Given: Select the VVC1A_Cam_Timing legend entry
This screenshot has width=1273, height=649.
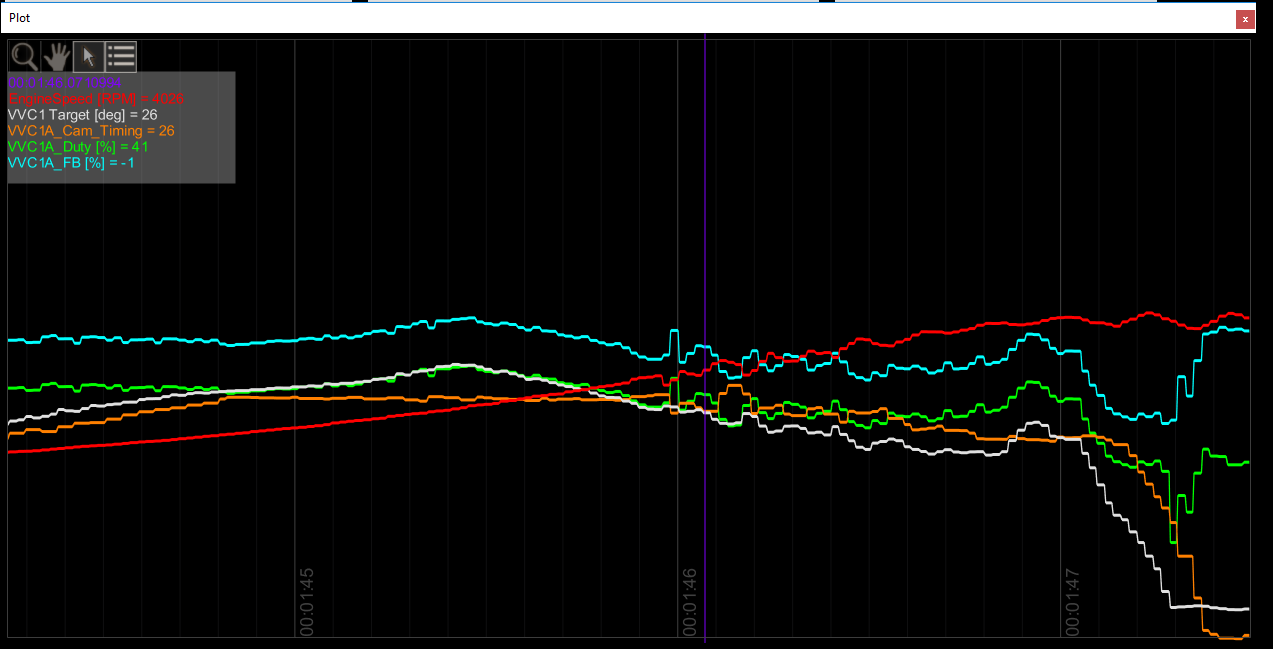Looking at the screenshot, I should click(x=90, y=131).
